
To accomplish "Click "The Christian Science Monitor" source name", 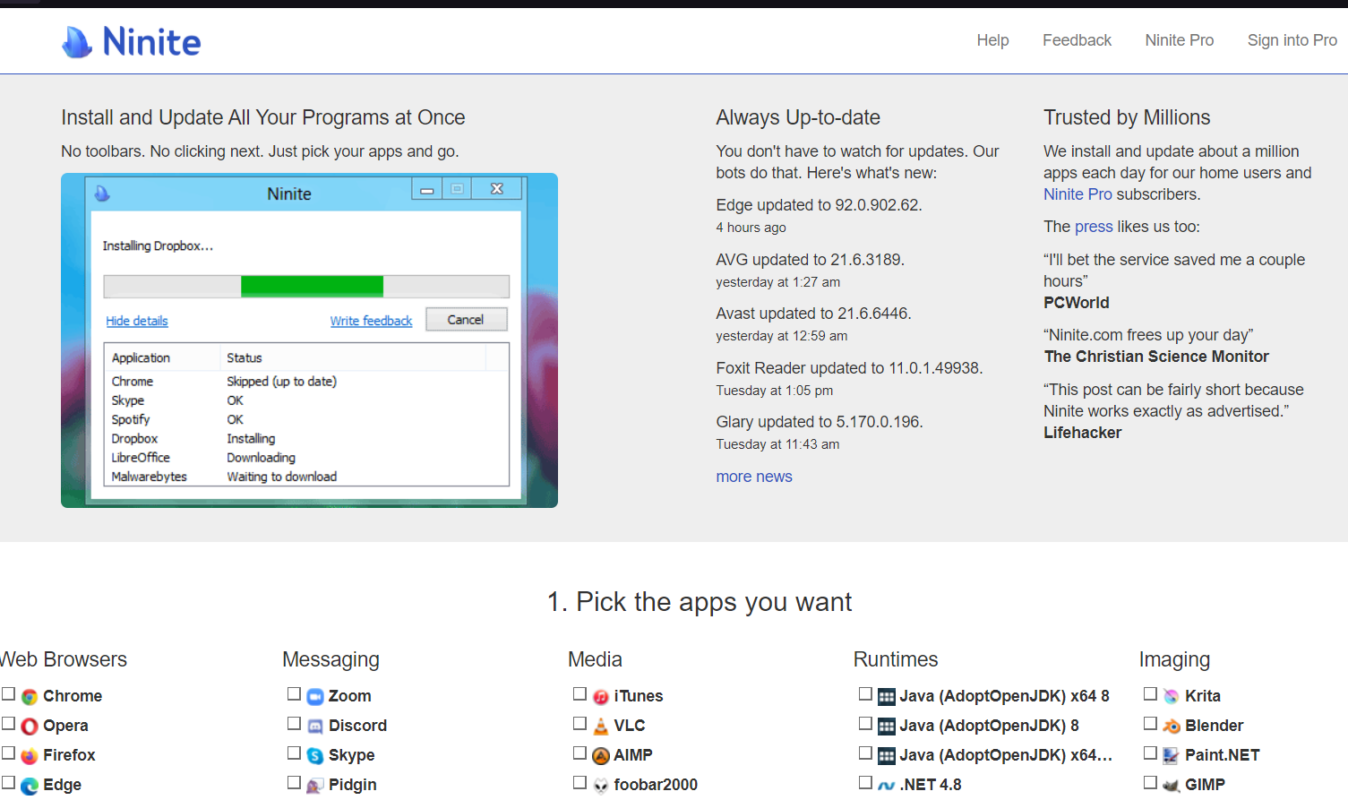I will (x=1157, y=357).
